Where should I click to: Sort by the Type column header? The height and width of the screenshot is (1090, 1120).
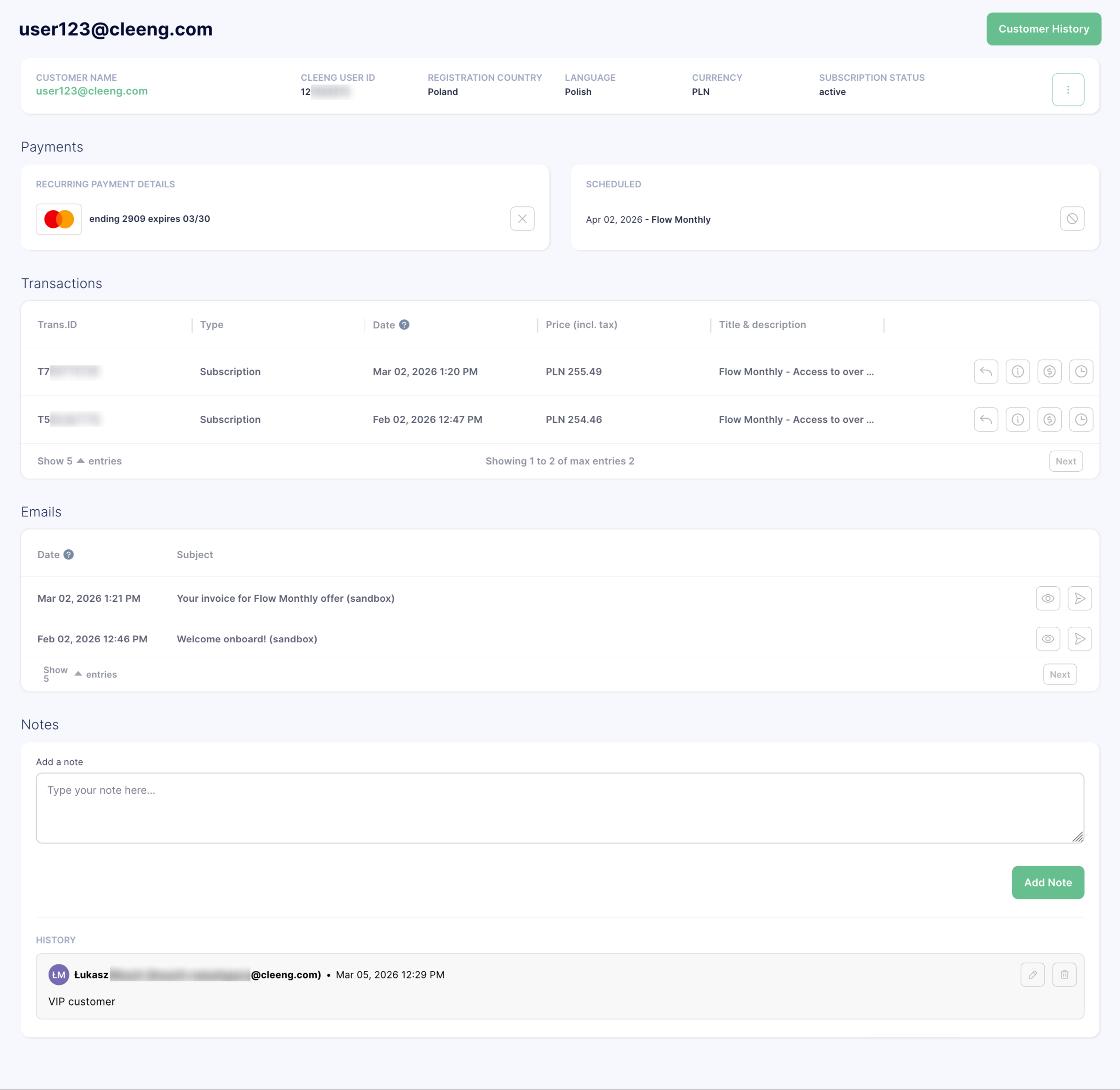coord(212,325)
